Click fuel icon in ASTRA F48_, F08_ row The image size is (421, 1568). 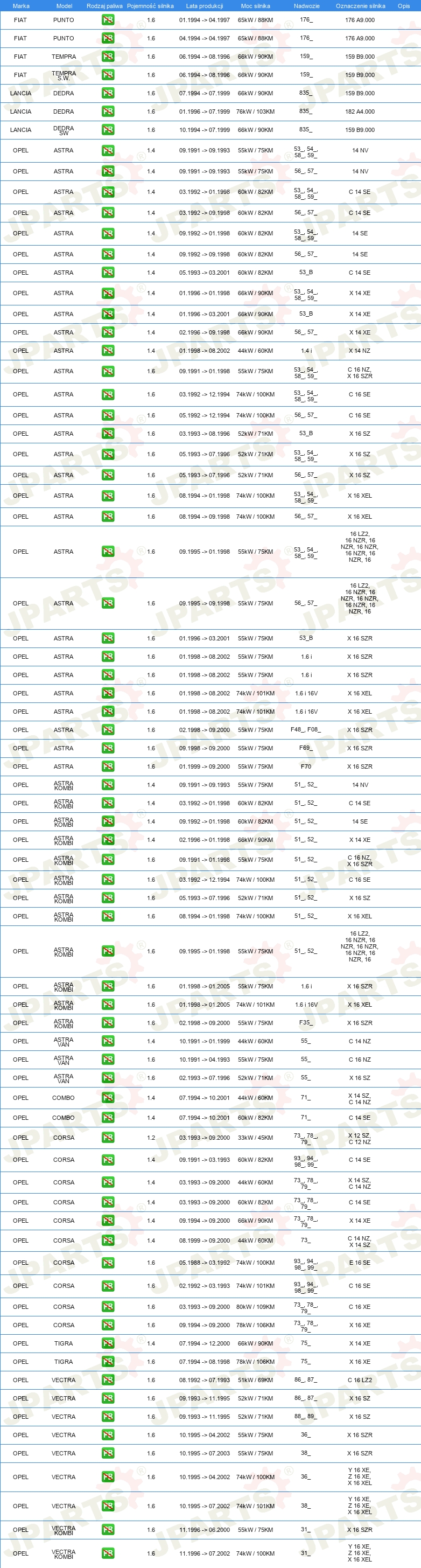click(108, 730)
